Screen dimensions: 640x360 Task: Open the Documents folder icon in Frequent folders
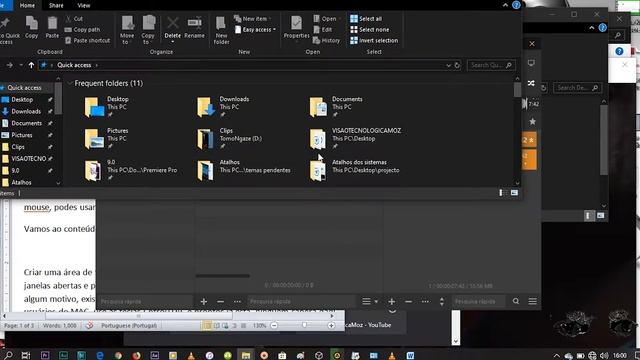318,107
